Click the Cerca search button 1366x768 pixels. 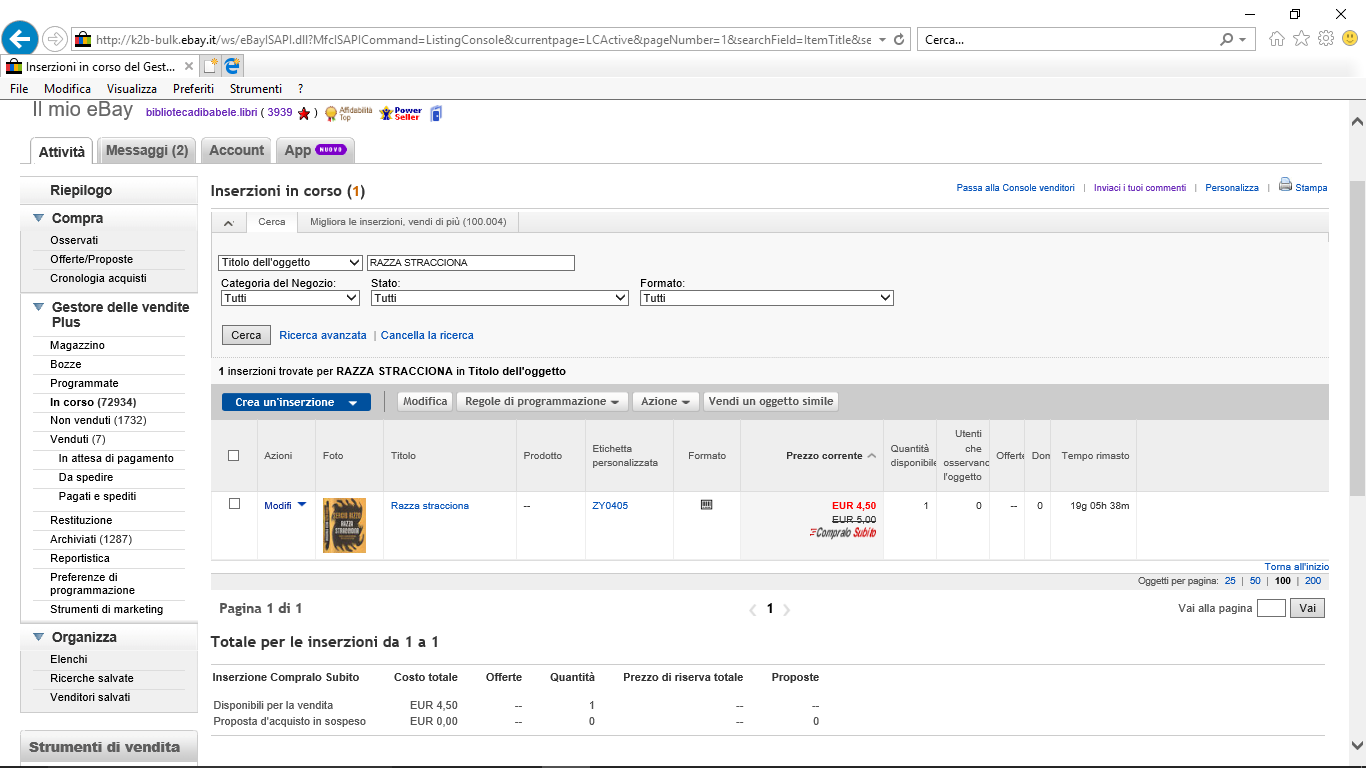pyautogui.click(x=246, y=335)
